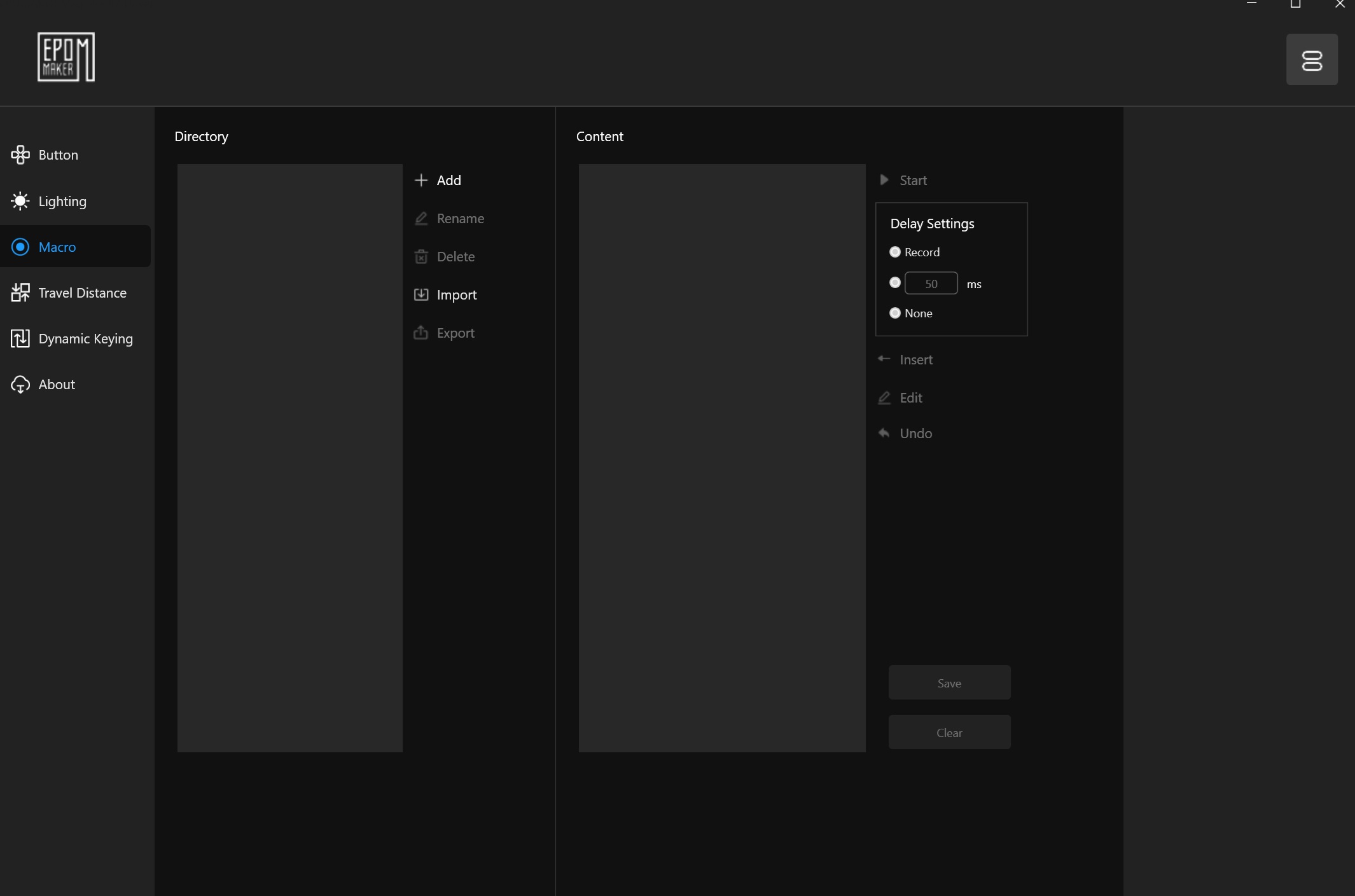Click the Directory macro list panel
Screen dimensions: 1355x896
click(290, 458)
